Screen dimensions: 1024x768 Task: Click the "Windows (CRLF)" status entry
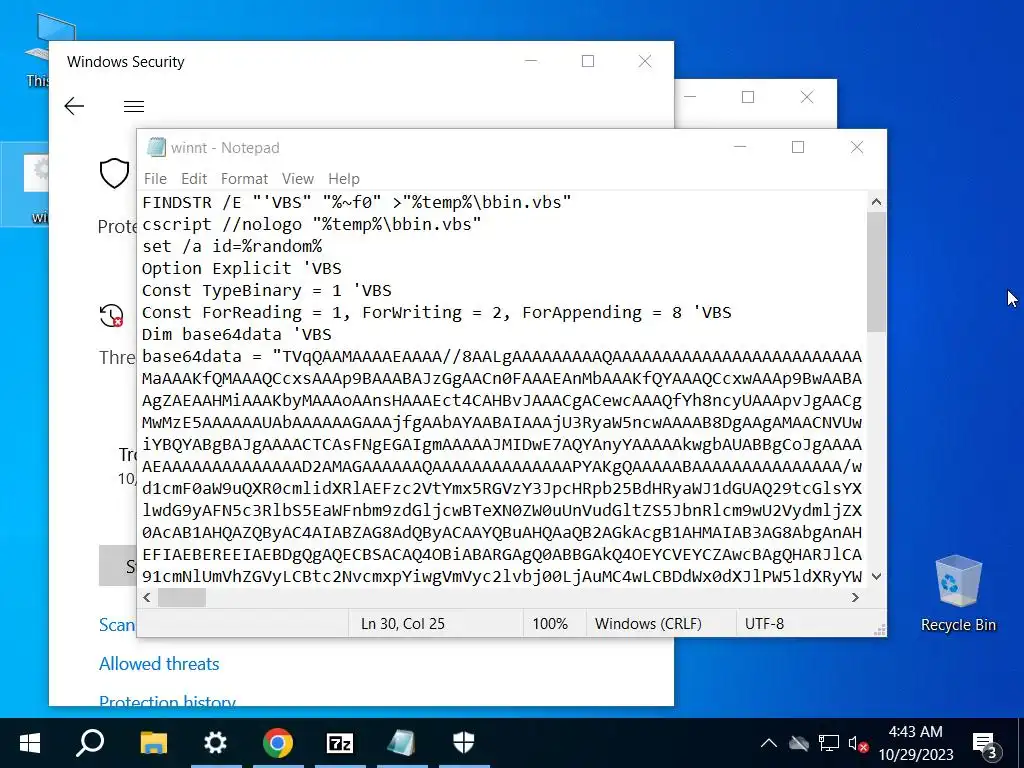coord(648,624)
